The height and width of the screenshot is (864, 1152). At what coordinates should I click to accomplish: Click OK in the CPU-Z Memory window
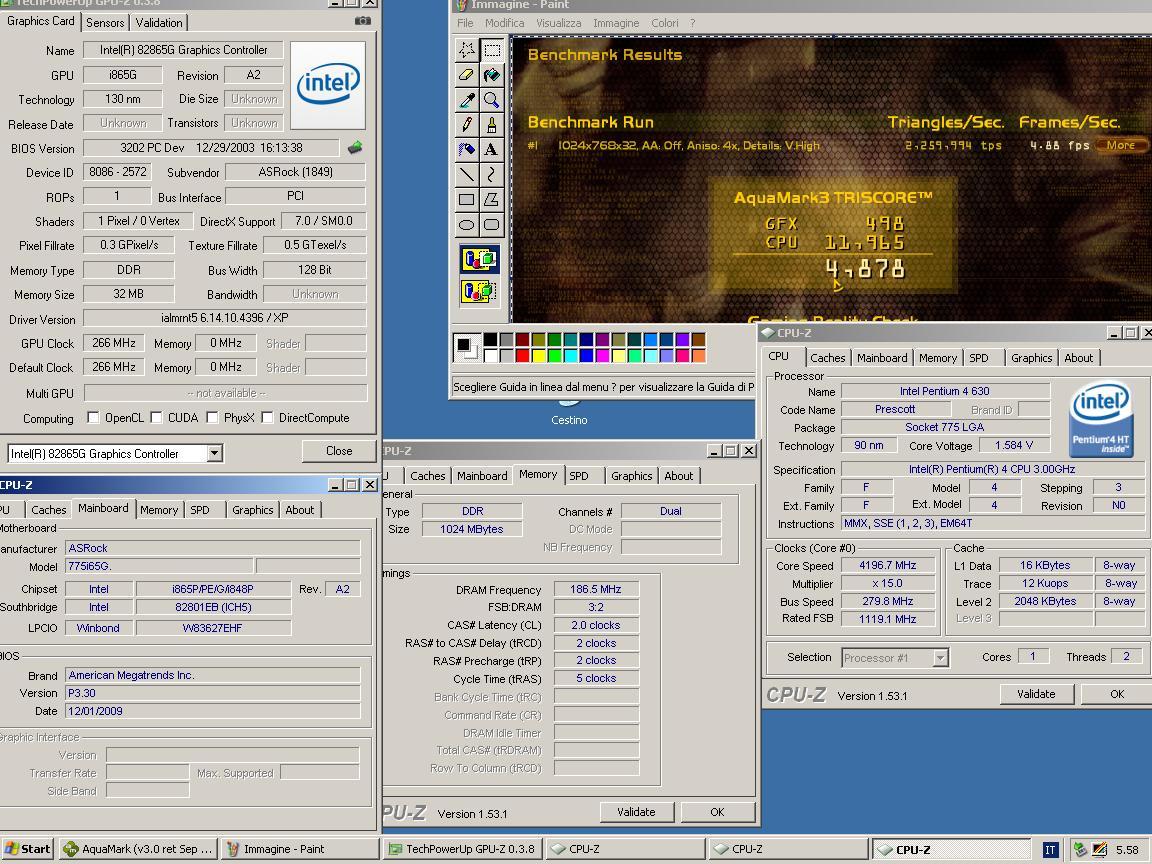point(718,812)
